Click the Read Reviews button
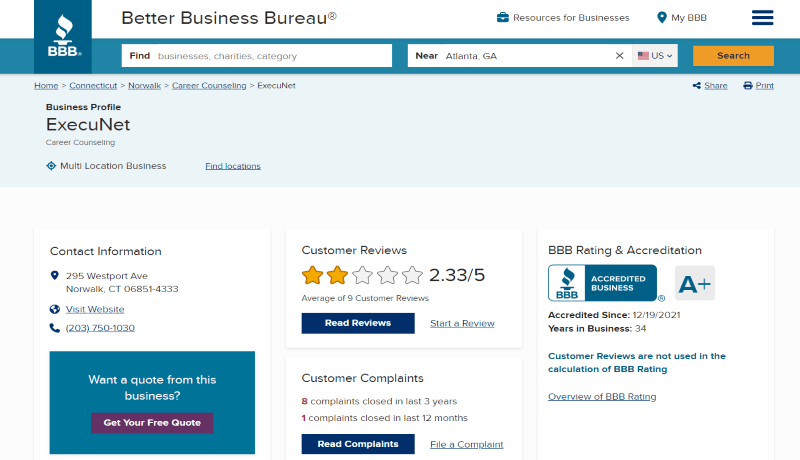 pyautogui.click(x=358, y=323)
